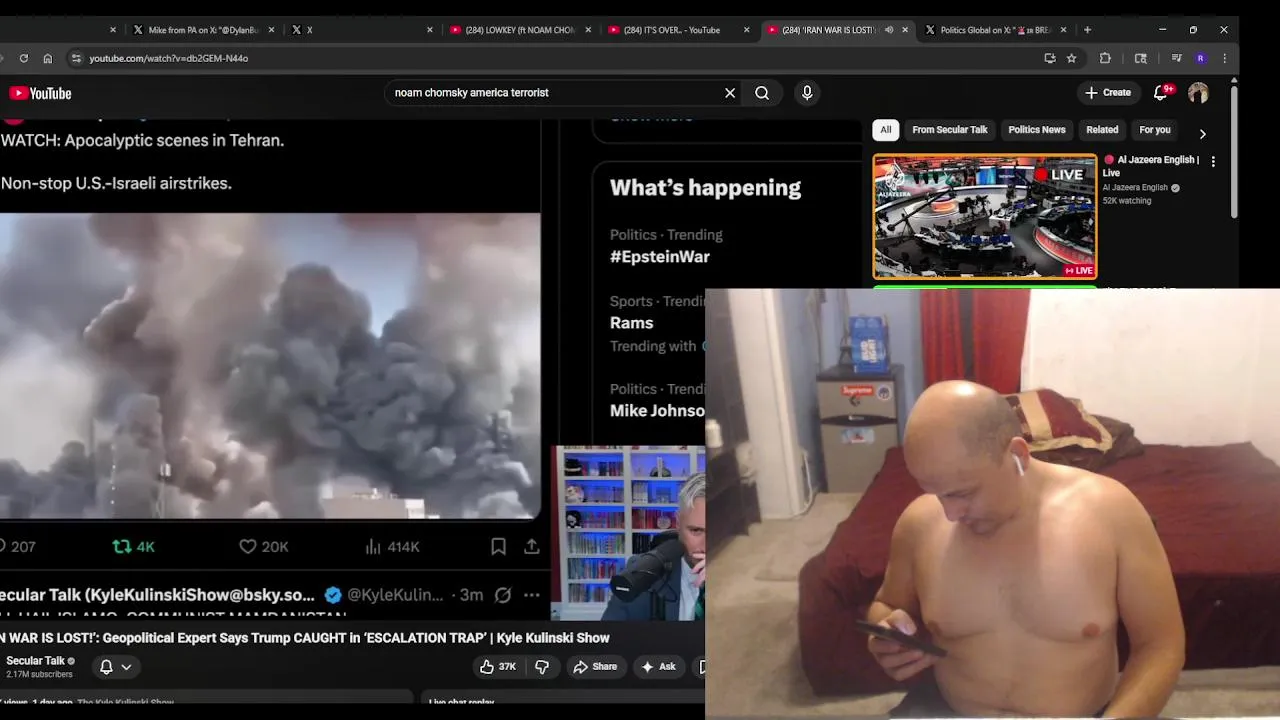Share the video
The height and width of the screenshot is (720, 1280).
[x=595, y=667]
